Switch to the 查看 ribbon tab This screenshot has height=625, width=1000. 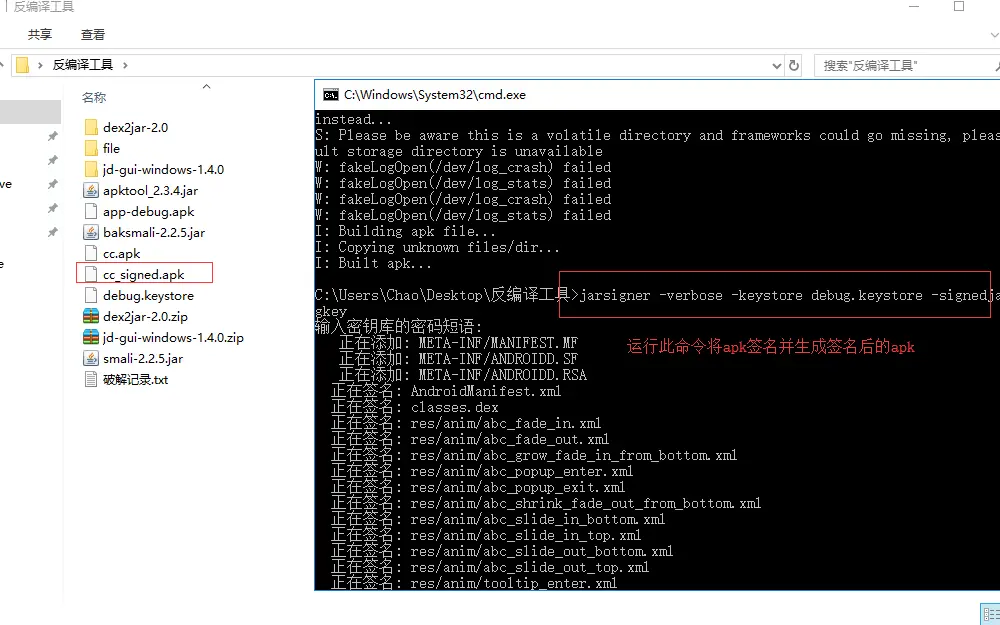[x=92, y=33]
